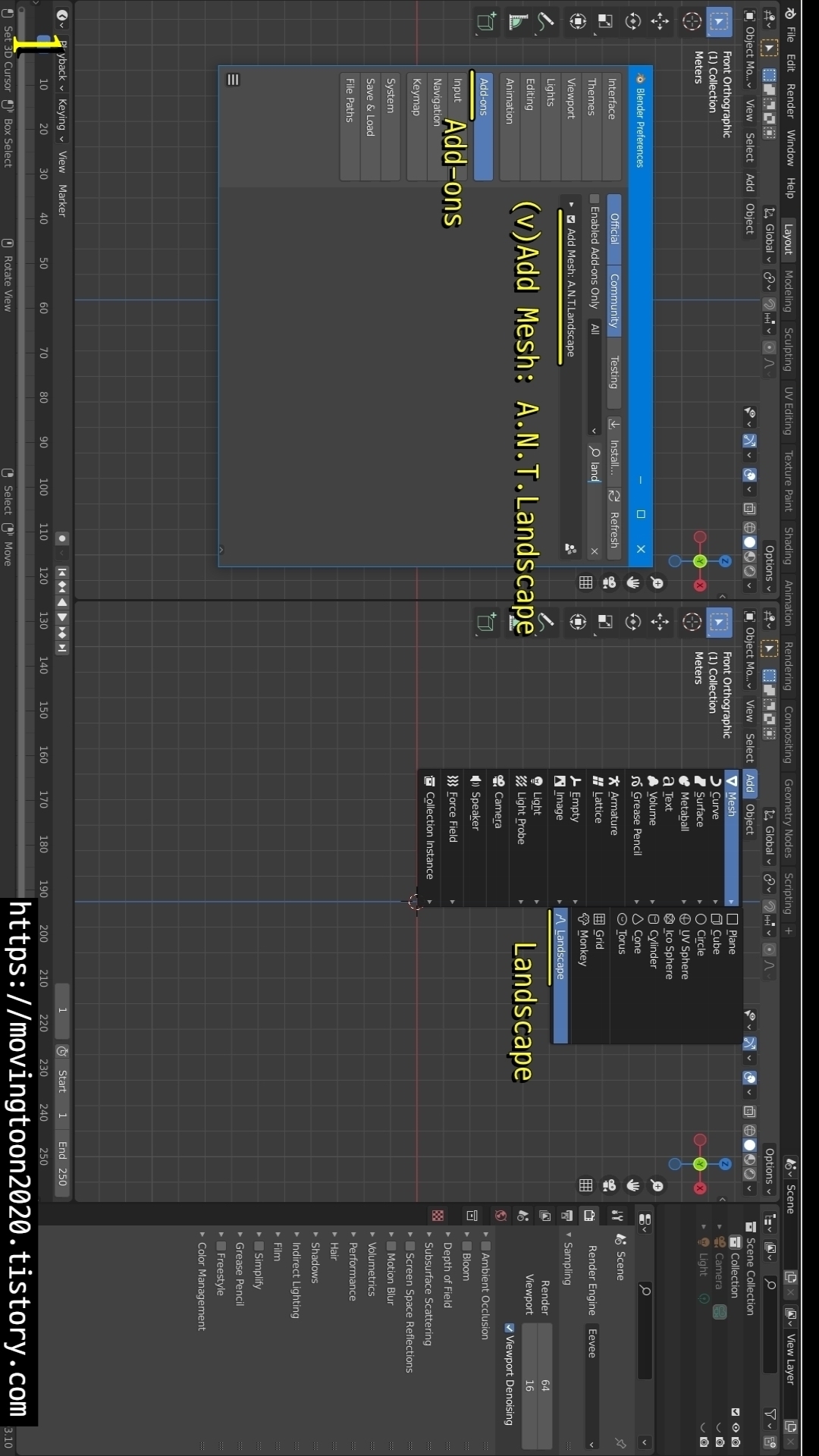Image resolution: width=819 pixels, height=1456 pixels.
Task: Select Scale tool in viewport with Add menu
Action: pos(605,623)
